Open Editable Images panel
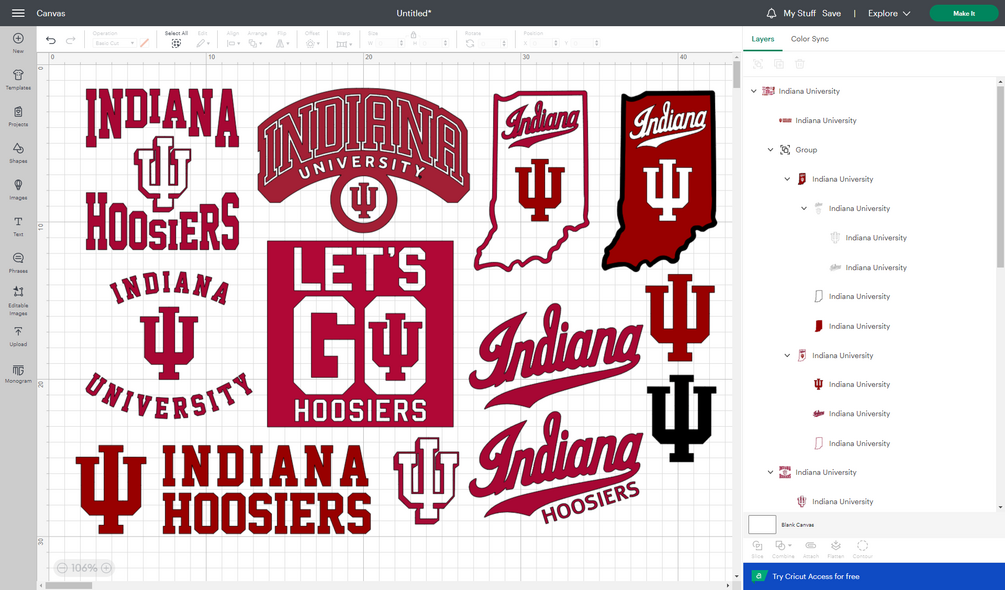 18,300
